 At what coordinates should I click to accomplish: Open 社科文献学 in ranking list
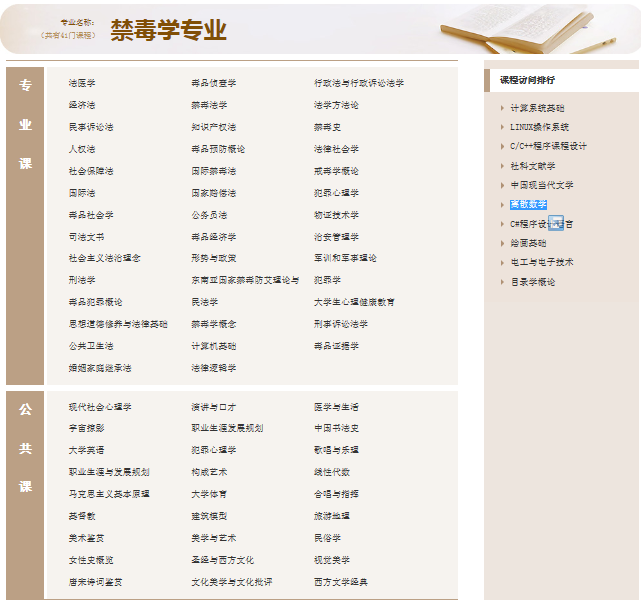coord(533,166)
